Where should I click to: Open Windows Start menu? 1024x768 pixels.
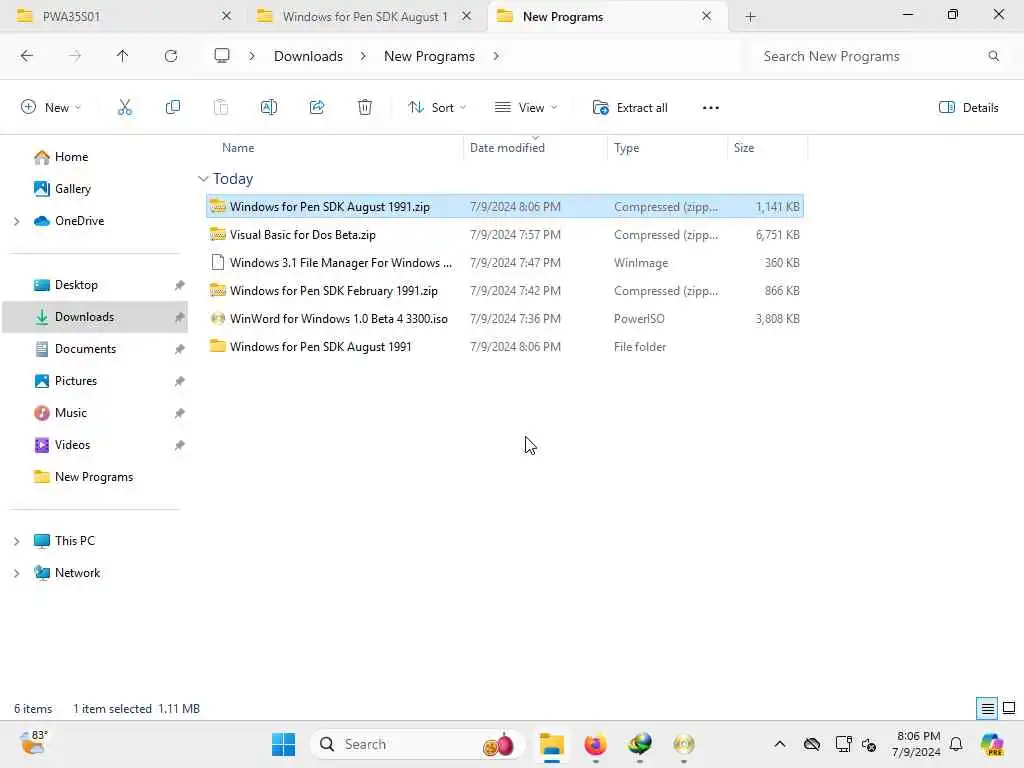(x=283, y=744)
